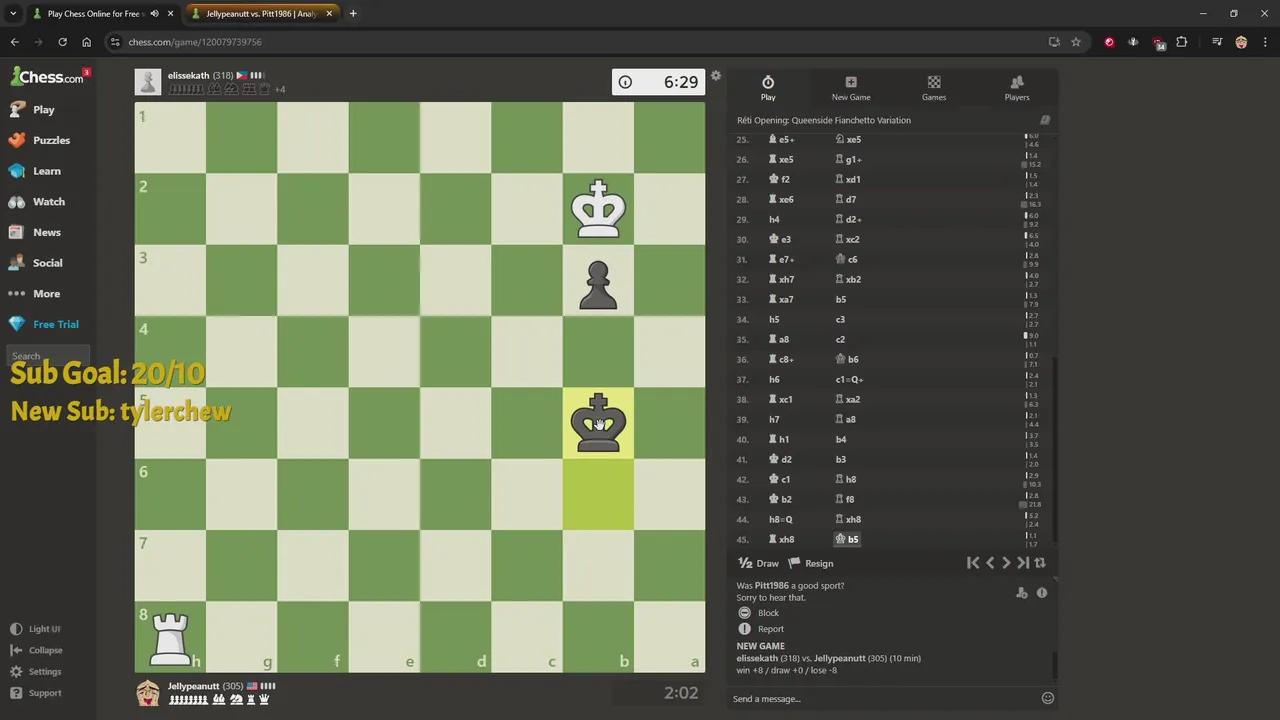The image size is (1280, 720).
Task: Bookmark this page with the star
Action: point(1076,42)
